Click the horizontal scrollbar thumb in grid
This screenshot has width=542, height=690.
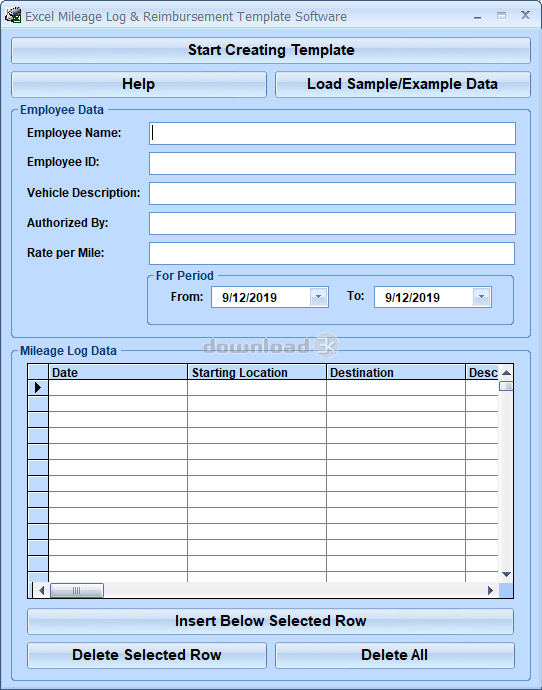point(77,590)
